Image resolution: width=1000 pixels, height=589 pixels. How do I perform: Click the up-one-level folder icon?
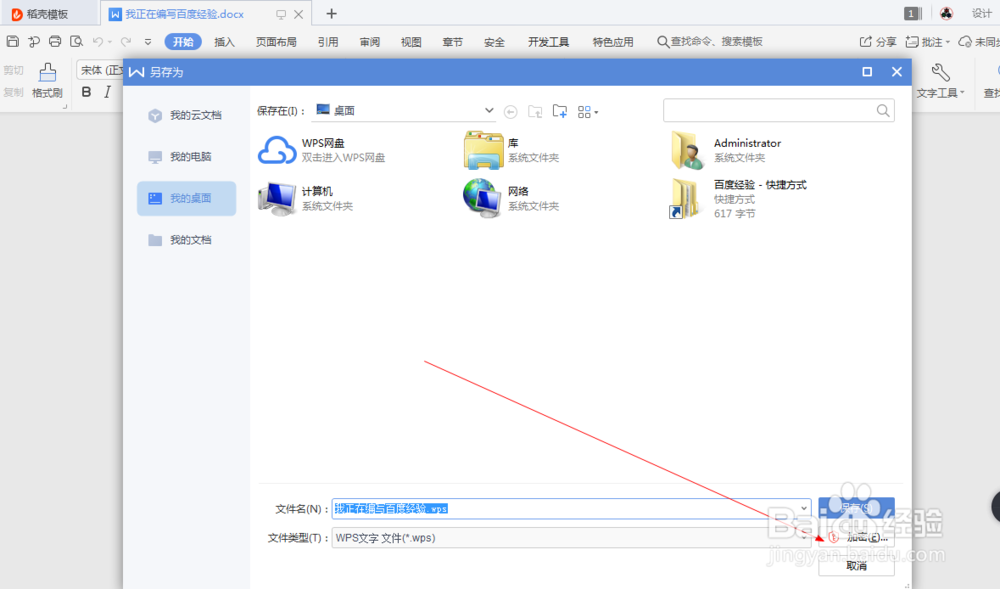tap(535, 112)
